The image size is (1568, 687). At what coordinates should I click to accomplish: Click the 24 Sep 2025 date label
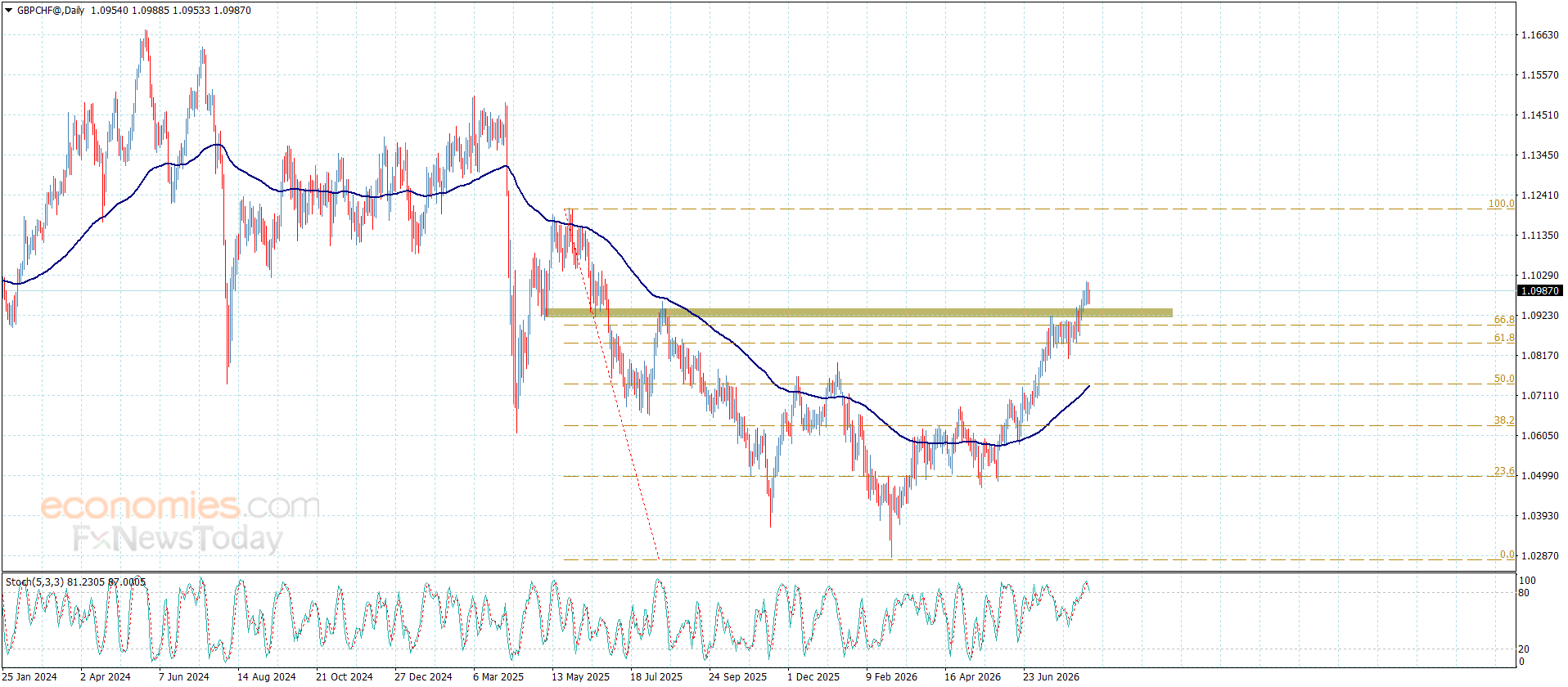(x=737, y=677)
